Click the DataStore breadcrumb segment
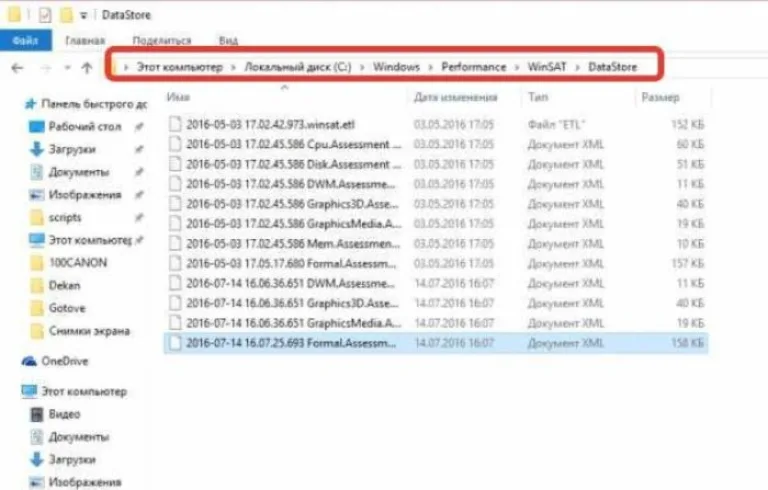Viewport: 768px width, 490px height. [x=612, y=67]
